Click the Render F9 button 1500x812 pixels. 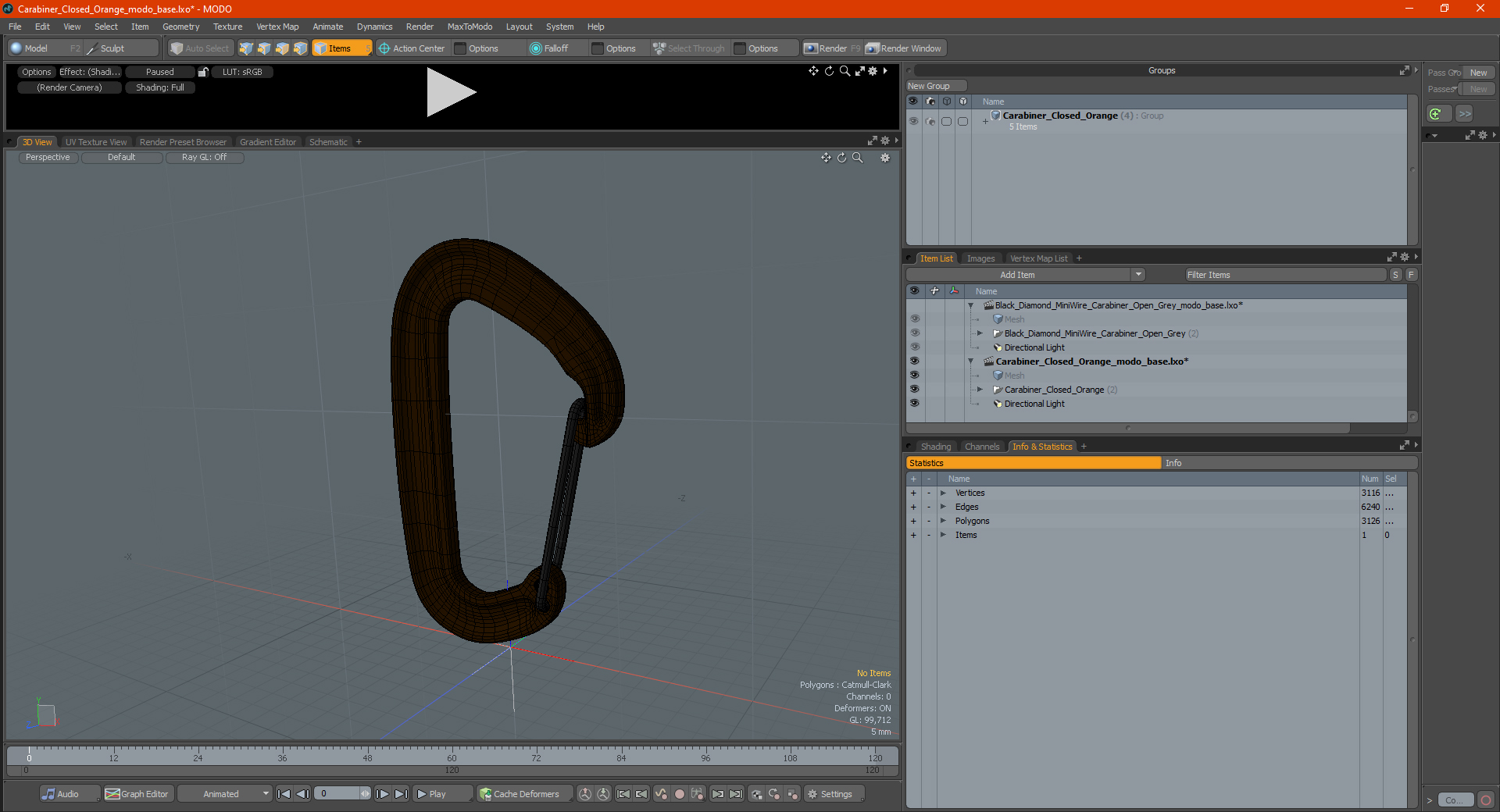[832, 48]
